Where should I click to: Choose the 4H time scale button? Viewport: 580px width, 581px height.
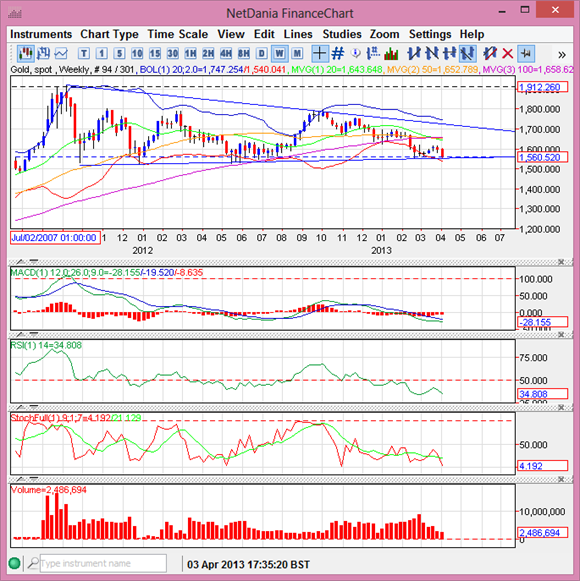(x=226, y=54)
